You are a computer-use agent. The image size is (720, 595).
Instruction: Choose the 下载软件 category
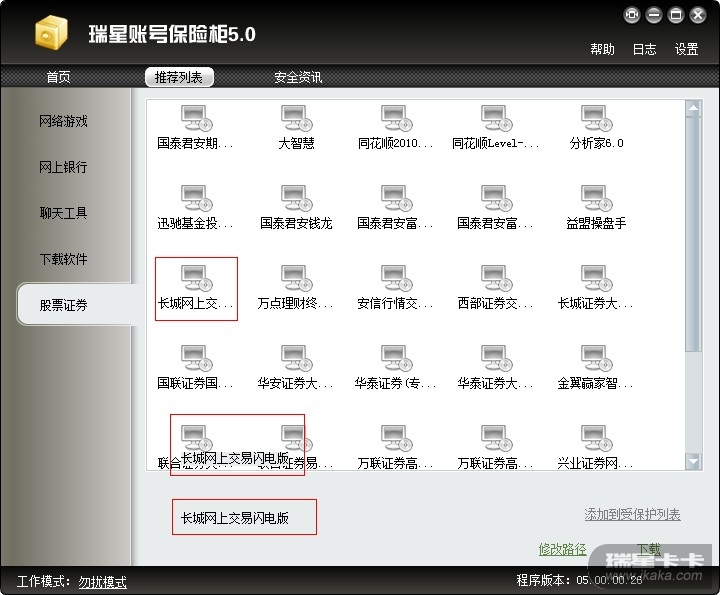[63, 259]
